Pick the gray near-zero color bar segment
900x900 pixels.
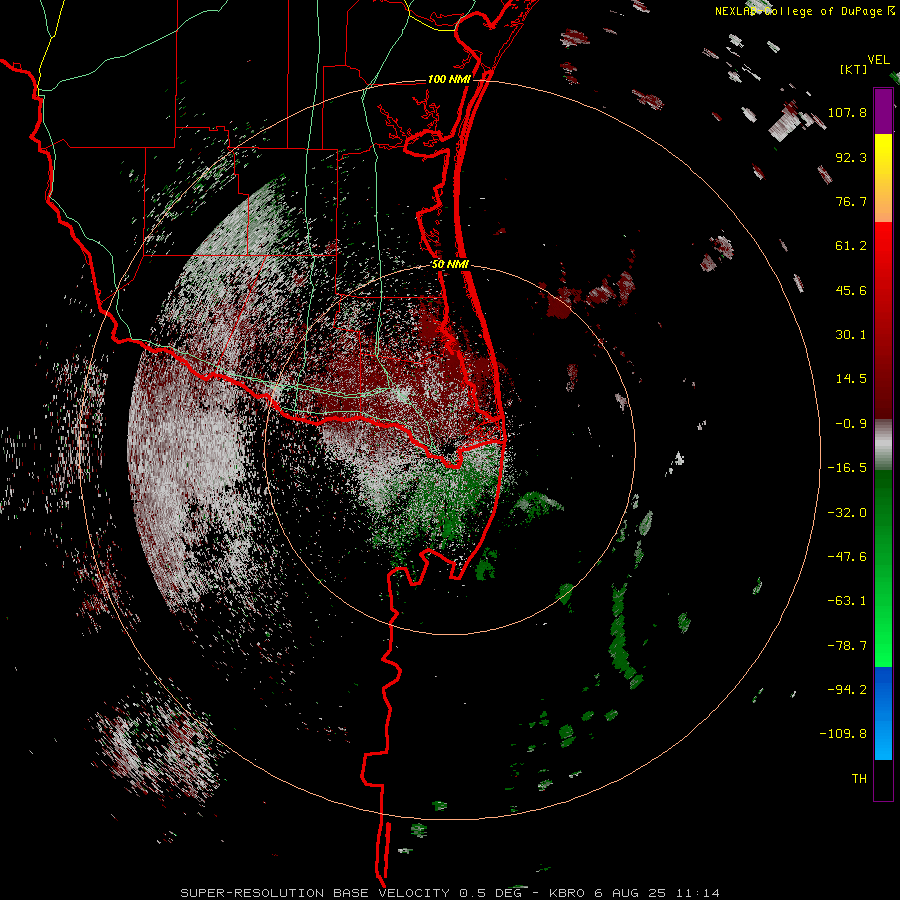pyautogui.click(x=883, y=445)
